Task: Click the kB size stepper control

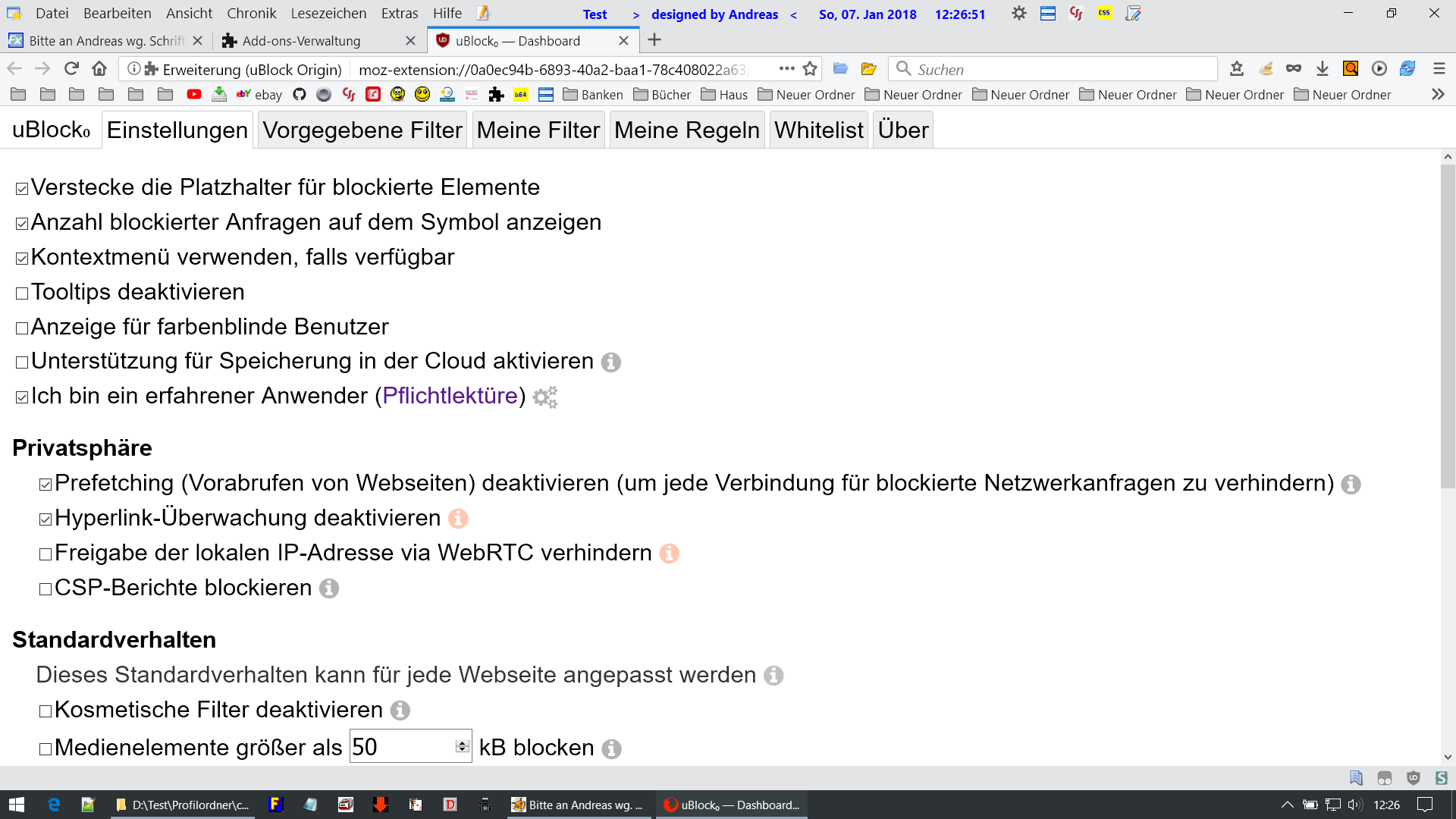Action: (x=462, y=747)
